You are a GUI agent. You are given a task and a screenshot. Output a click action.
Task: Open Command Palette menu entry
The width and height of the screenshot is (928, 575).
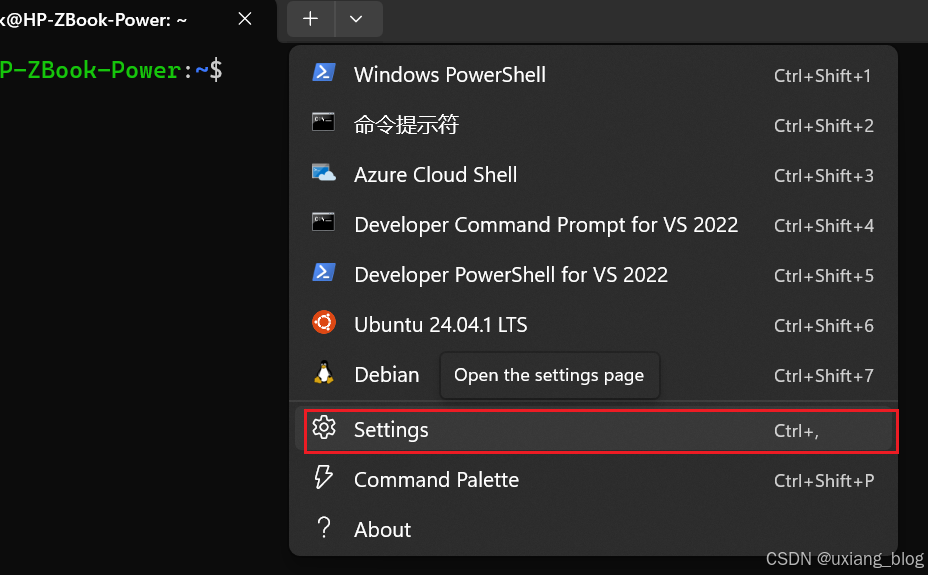point(593,480)
